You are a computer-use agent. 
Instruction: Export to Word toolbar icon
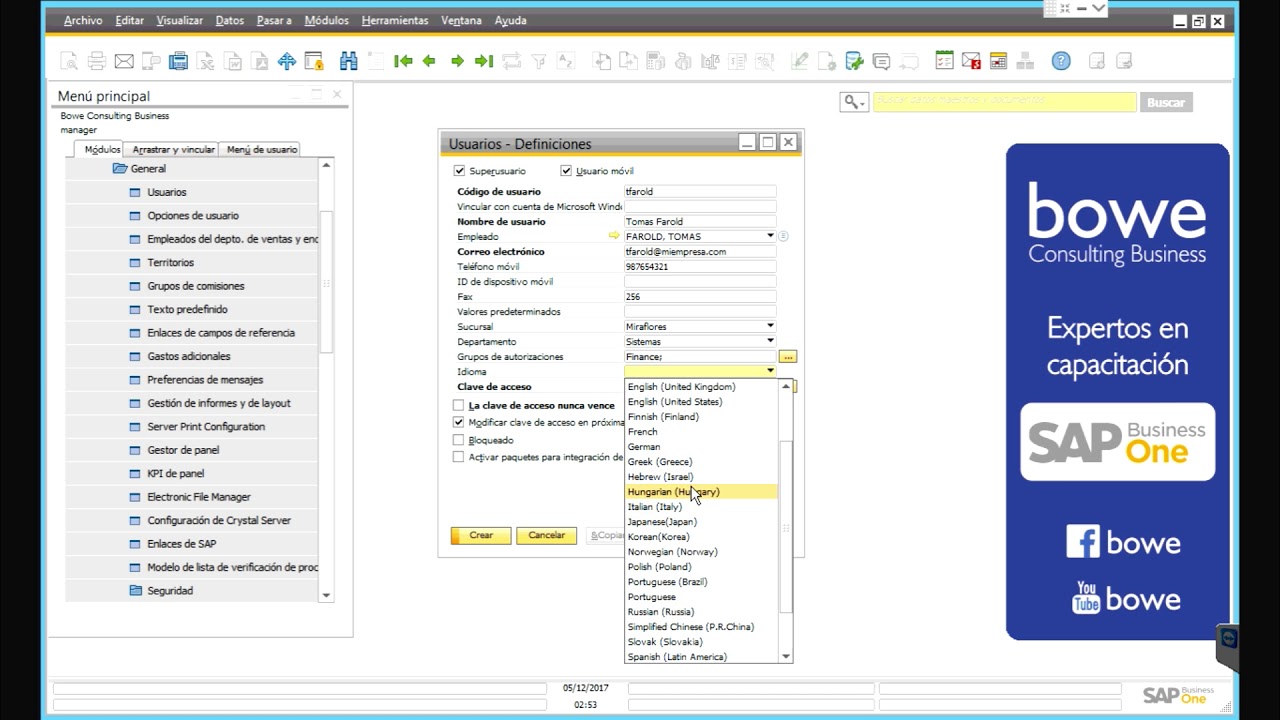(232, 61)
